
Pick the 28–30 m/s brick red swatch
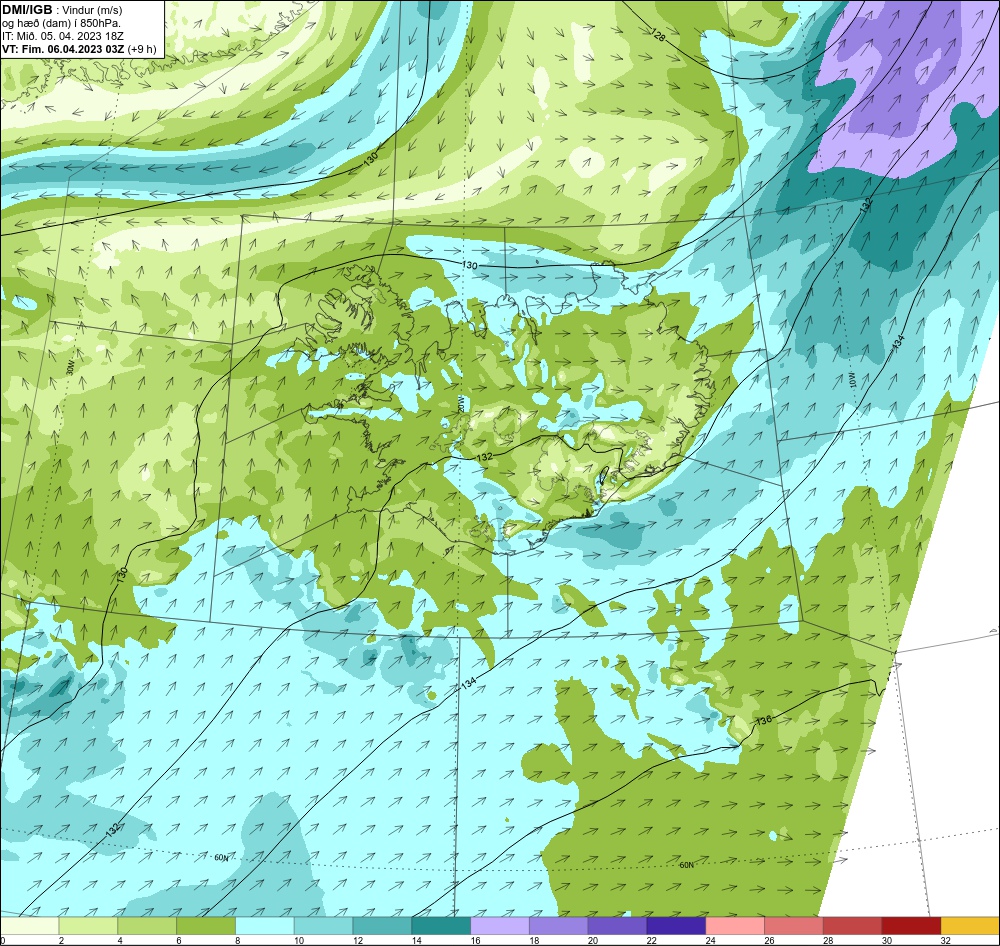point(853,926)
